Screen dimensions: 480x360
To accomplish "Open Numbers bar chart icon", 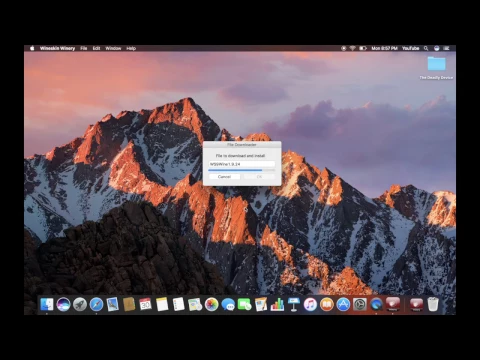I will coord(277,304).
